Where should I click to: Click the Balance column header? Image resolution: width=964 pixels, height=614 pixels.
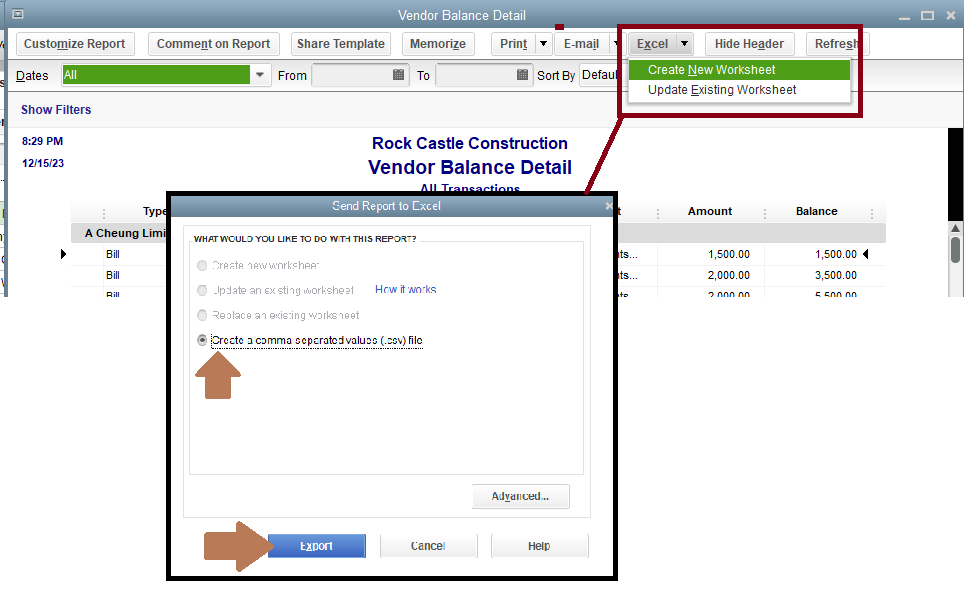pos(816,211)
